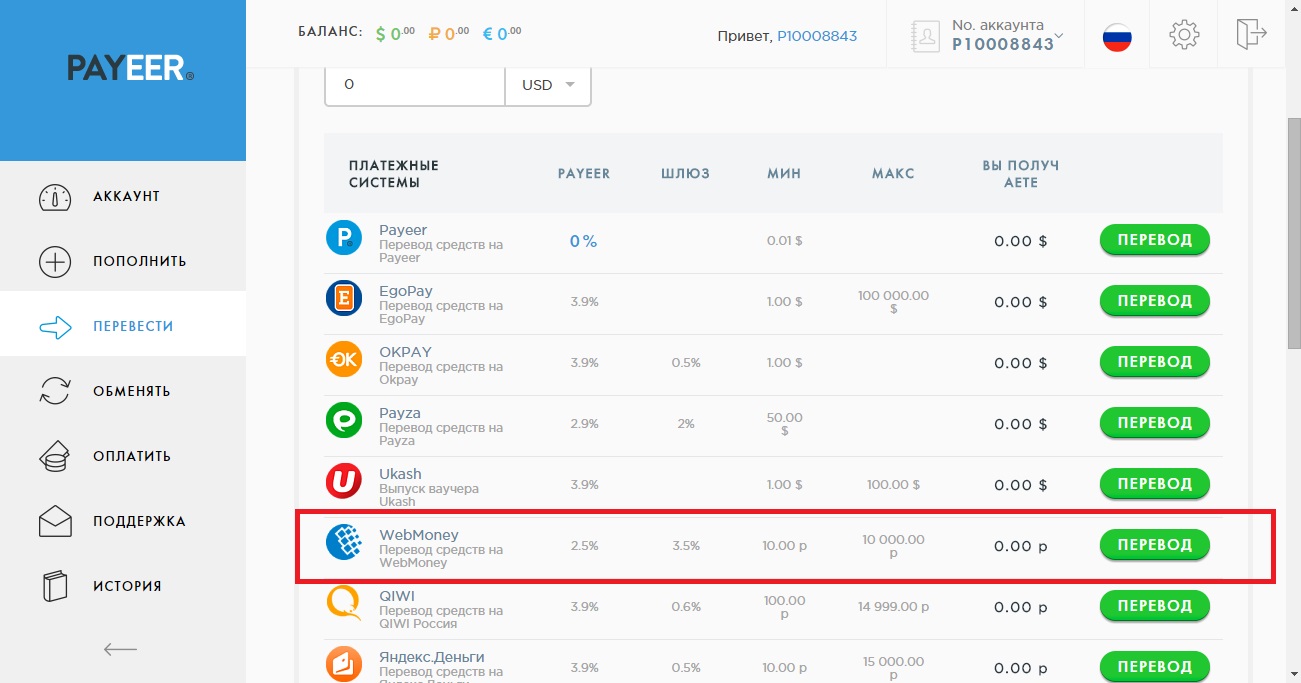
Task: Click the OKPAY payment system name
Action: tap(405, 352)
